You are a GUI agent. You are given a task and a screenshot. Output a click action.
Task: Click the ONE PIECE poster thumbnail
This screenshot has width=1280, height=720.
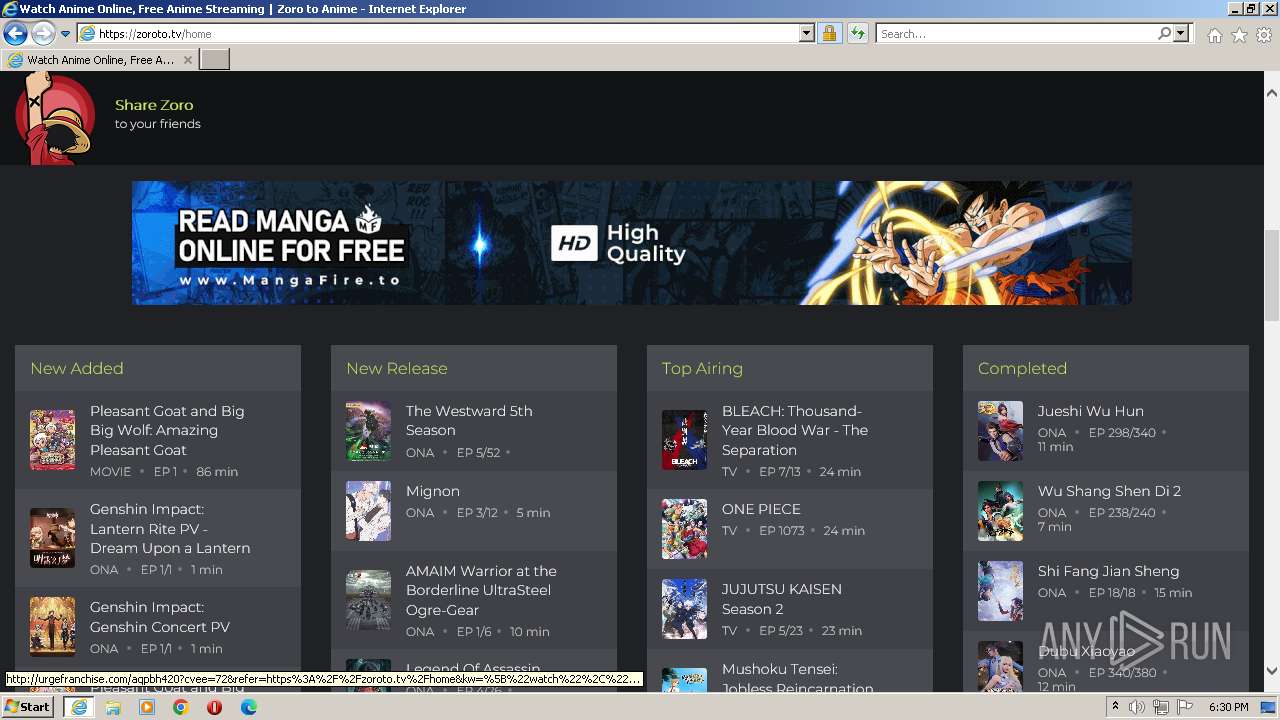(x=684, y=529)
